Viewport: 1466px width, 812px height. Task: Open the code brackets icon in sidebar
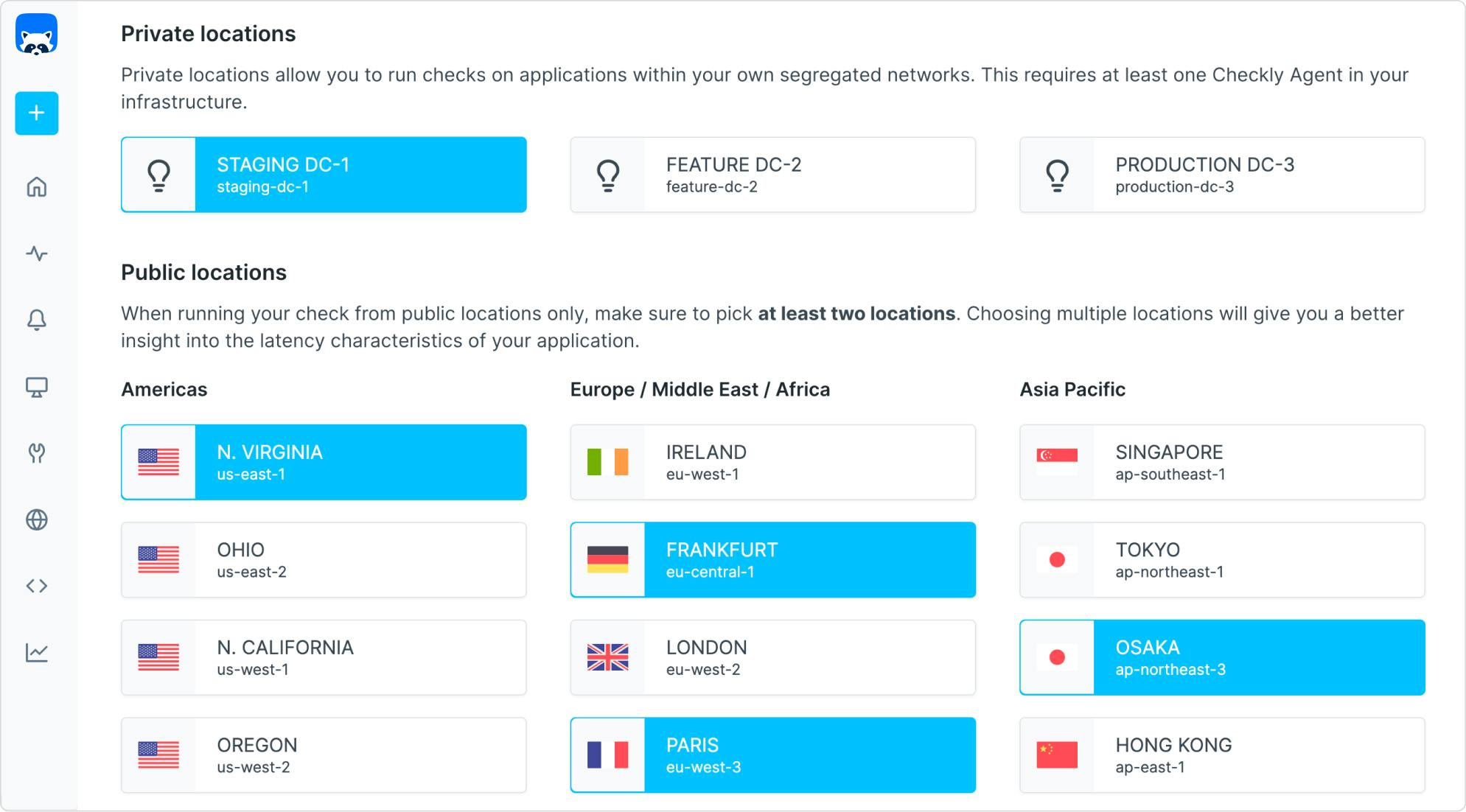(36, 586)
